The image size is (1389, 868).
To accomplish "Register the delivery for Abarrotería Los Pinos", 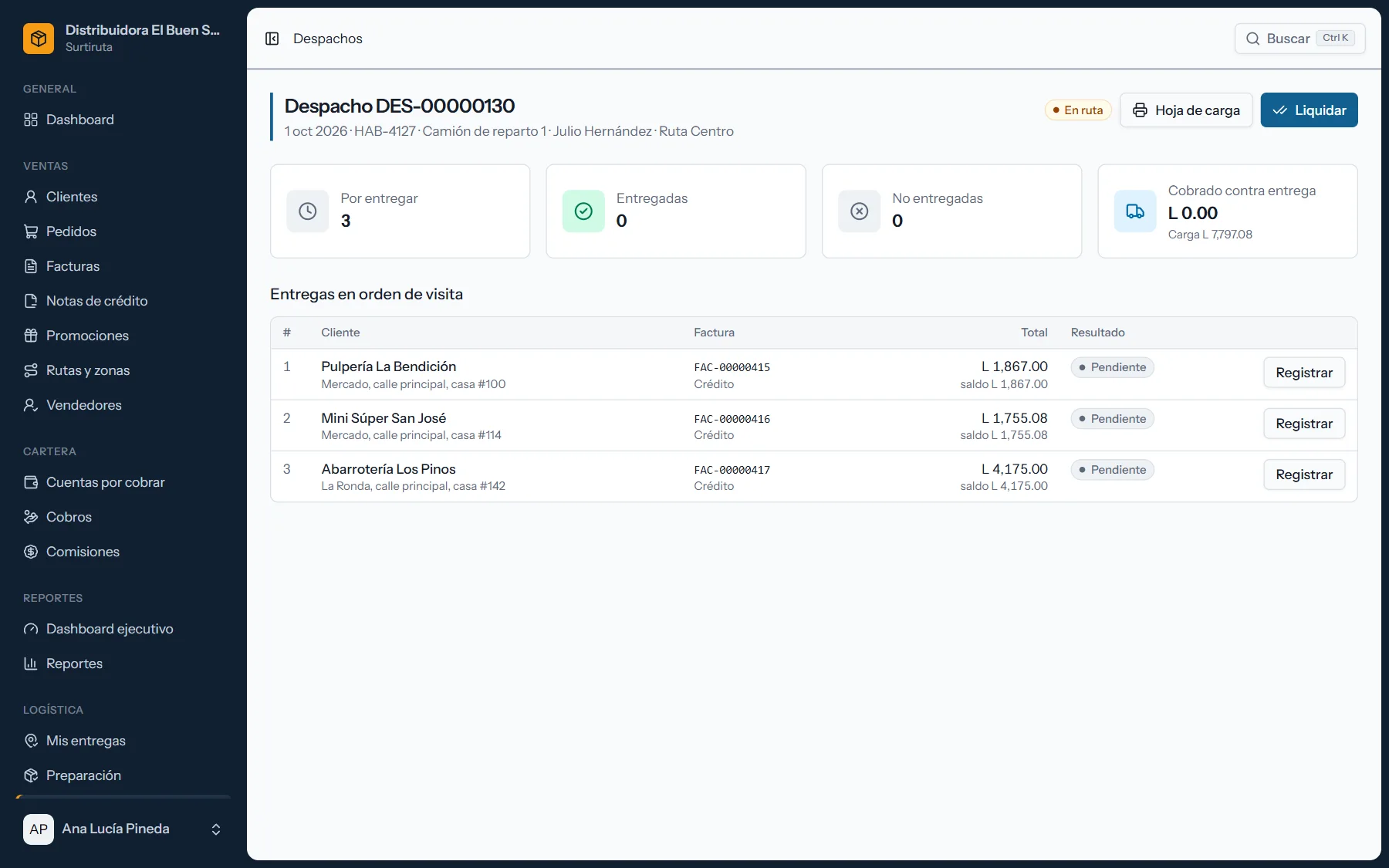I will tap(1304, 475).
